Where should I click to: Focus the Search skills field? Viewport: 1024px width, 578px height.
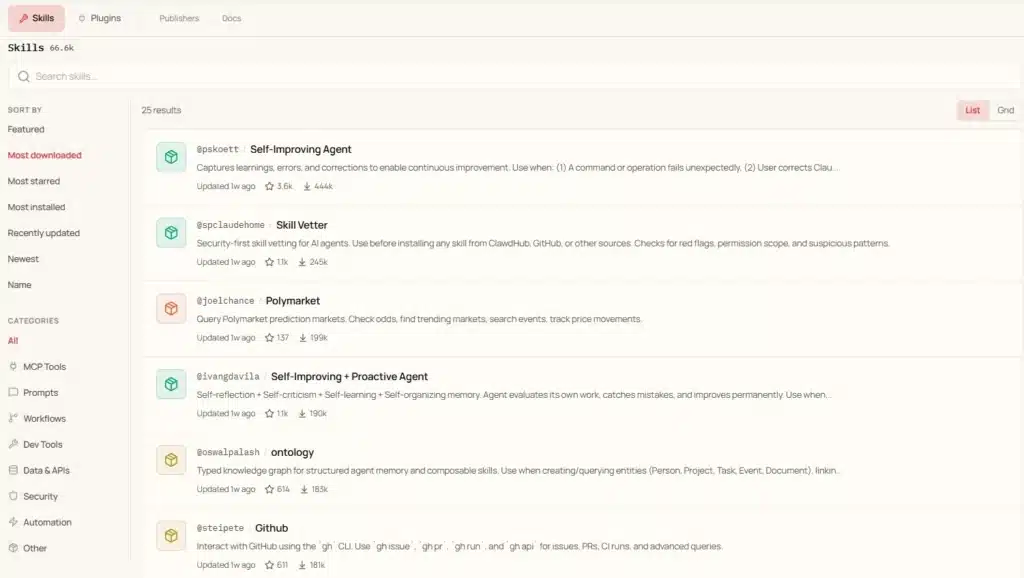pos(515,76)
